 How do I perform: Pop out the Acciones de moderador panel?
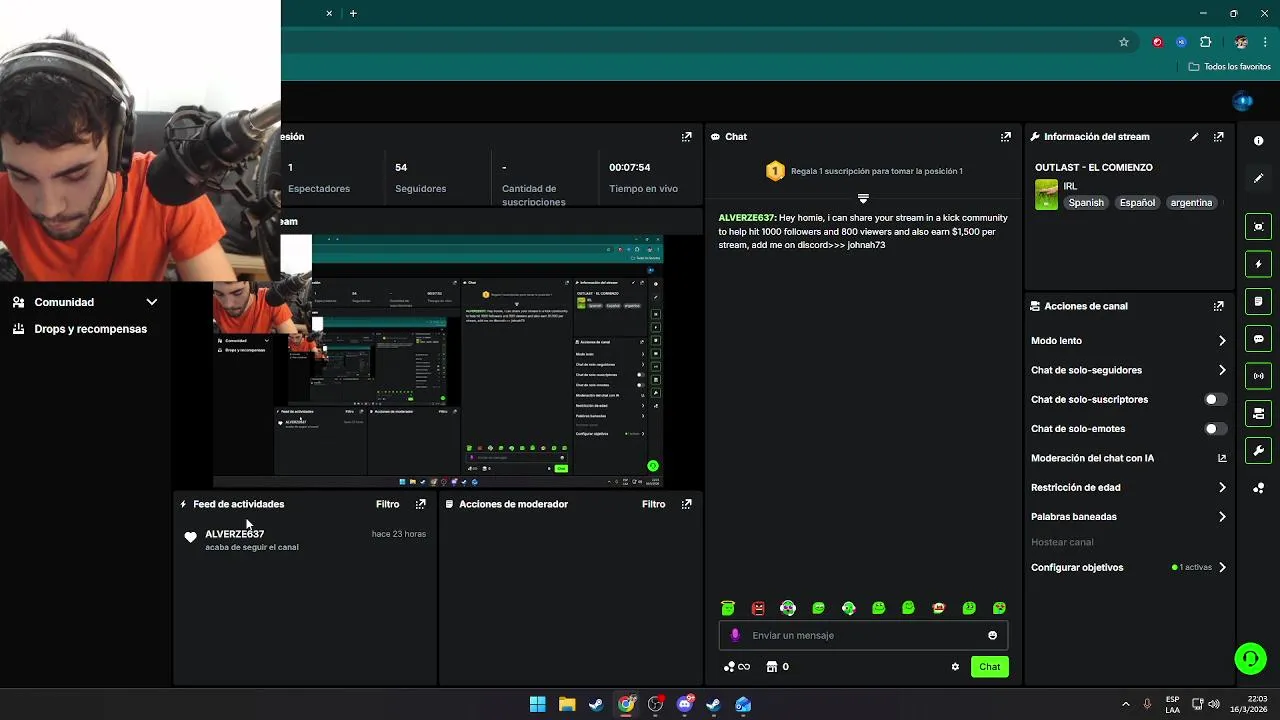click(x=686, y=504)
